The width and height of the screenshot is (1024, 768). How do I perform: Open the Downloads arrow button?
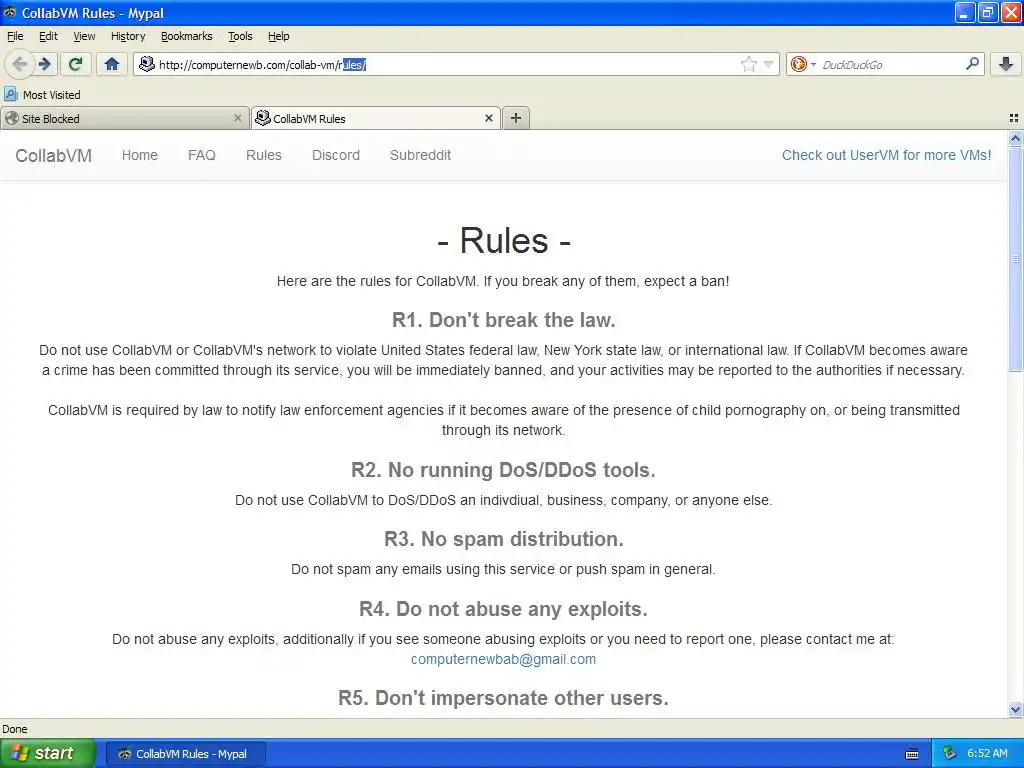[1006, 64]
